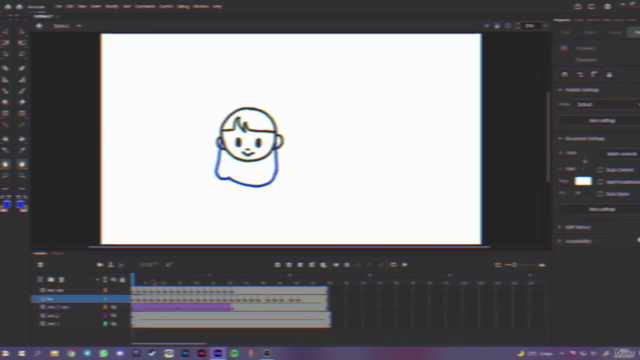Open the Control menu
The image size is (640, 360).
click(166, 7)
